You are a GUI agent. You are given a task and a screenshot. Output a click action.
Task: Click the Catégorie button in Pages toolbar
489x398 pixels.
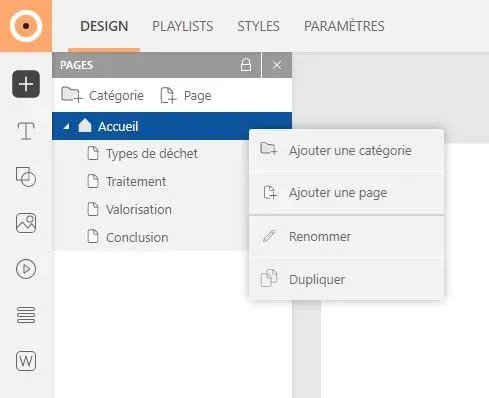coord(102,96)
